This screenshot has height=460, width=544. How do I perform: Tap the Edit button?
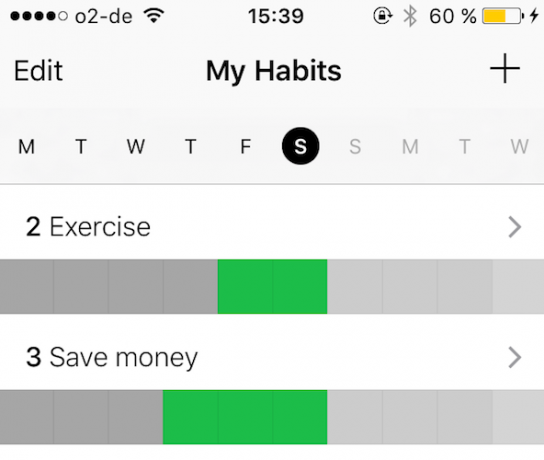(38, 71)
